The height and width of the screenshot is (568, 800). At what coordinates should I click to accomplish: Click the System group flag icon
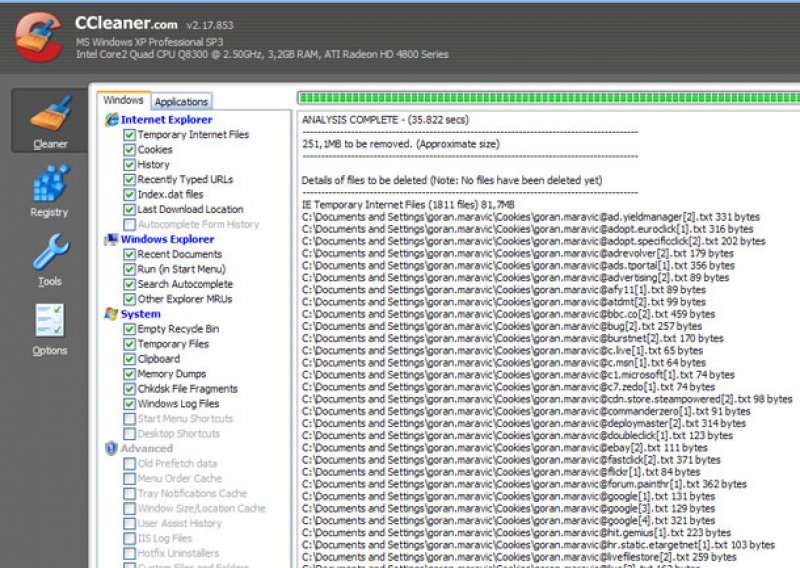click(x=111, y=313)
